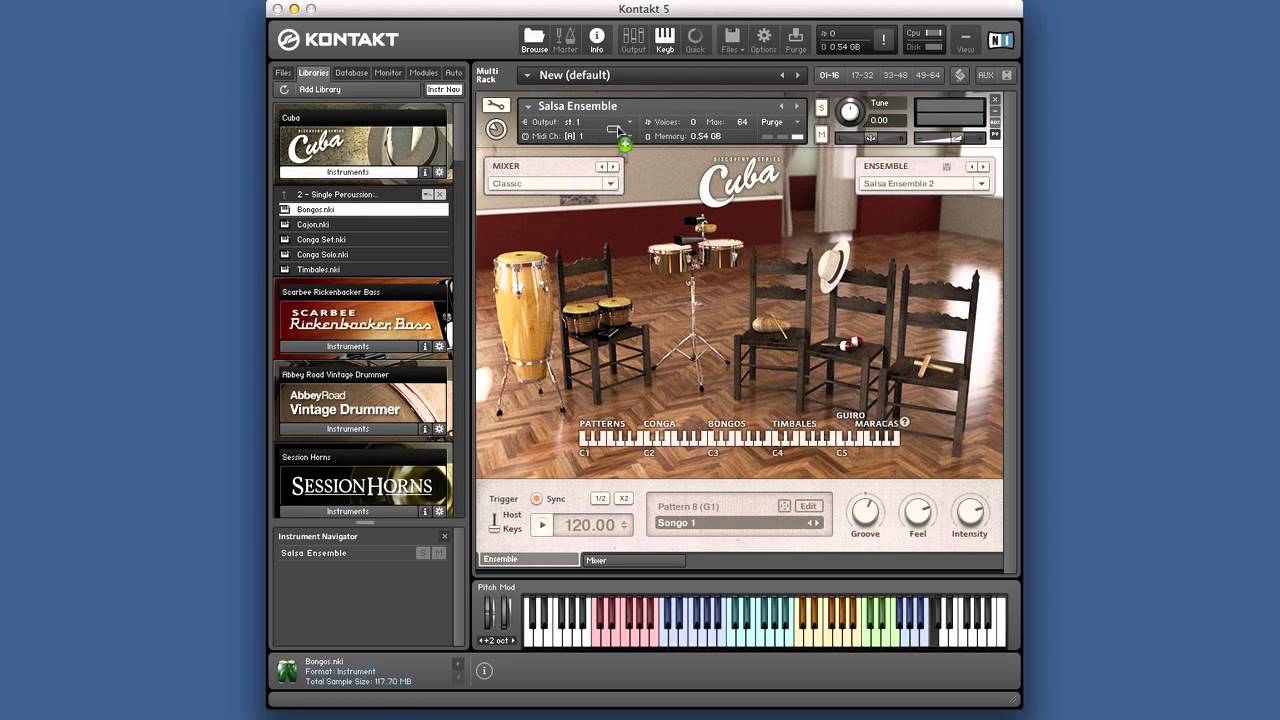Viewport: 1280px width, 720px height.
Task: Open the Master editor panel
Action: coord(565,40)
